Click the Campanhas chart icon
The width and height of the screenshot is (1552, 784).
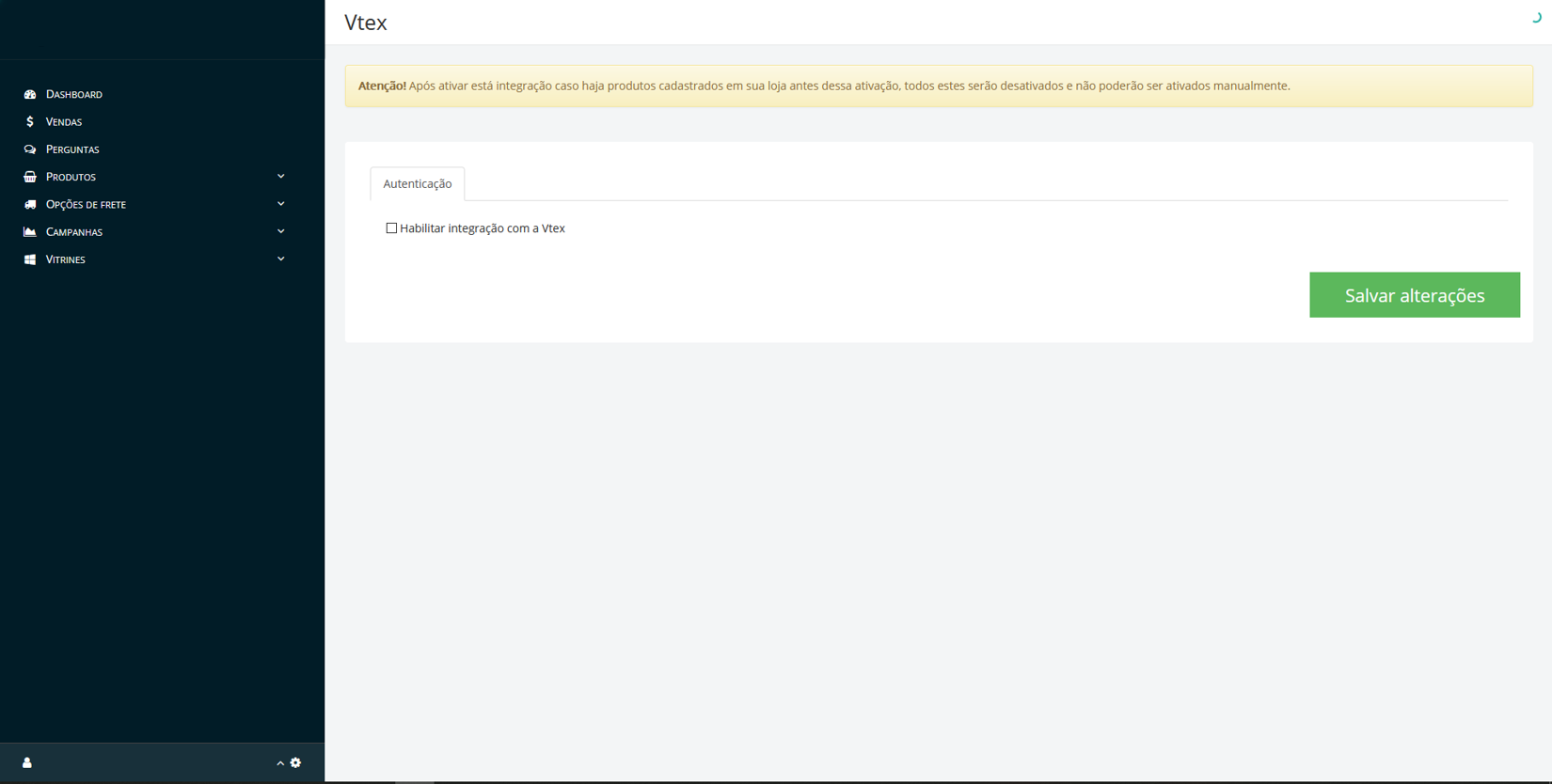click(x=30, y=231)
